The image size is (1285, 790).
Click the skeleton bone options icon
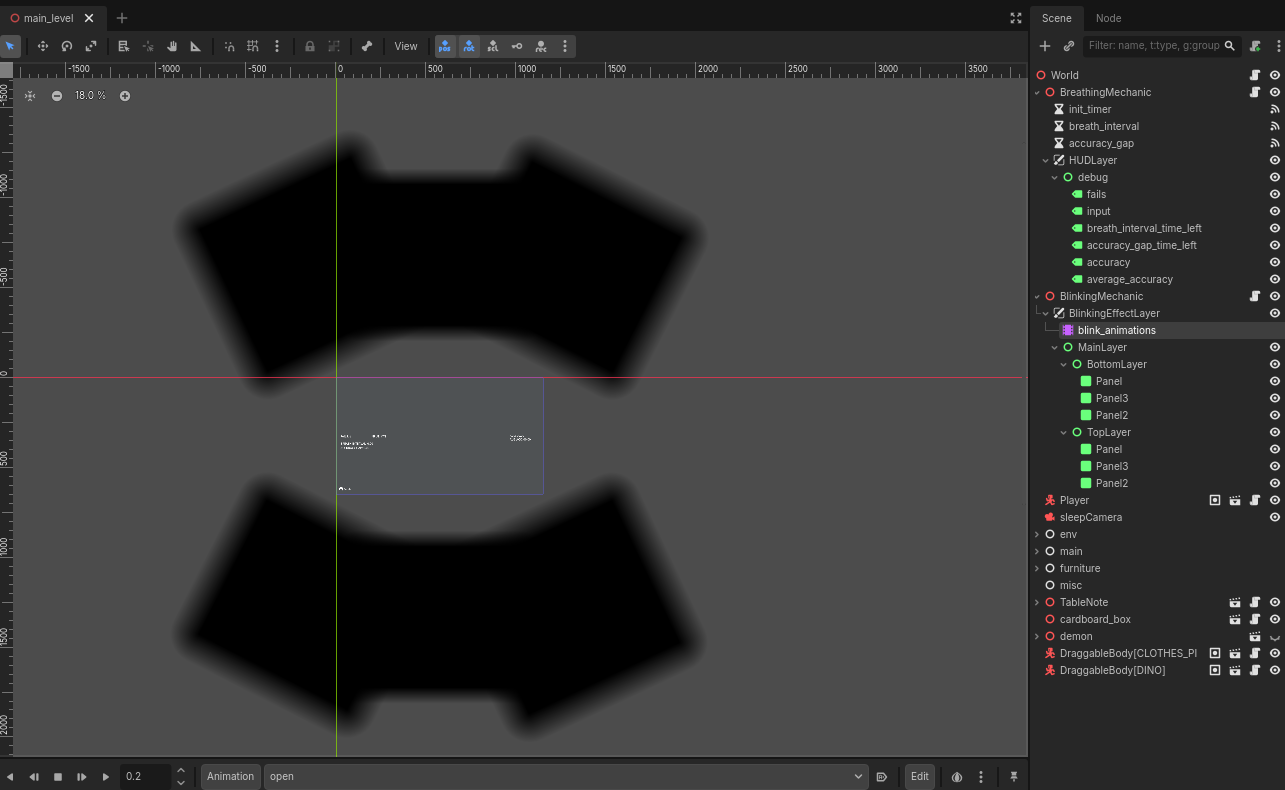point(367,46)
